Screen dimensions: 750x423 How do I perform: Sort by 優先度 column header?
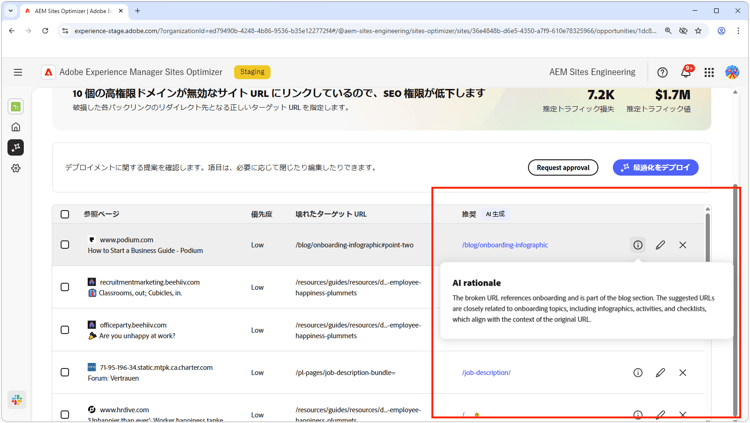click(x=262, y=214)
